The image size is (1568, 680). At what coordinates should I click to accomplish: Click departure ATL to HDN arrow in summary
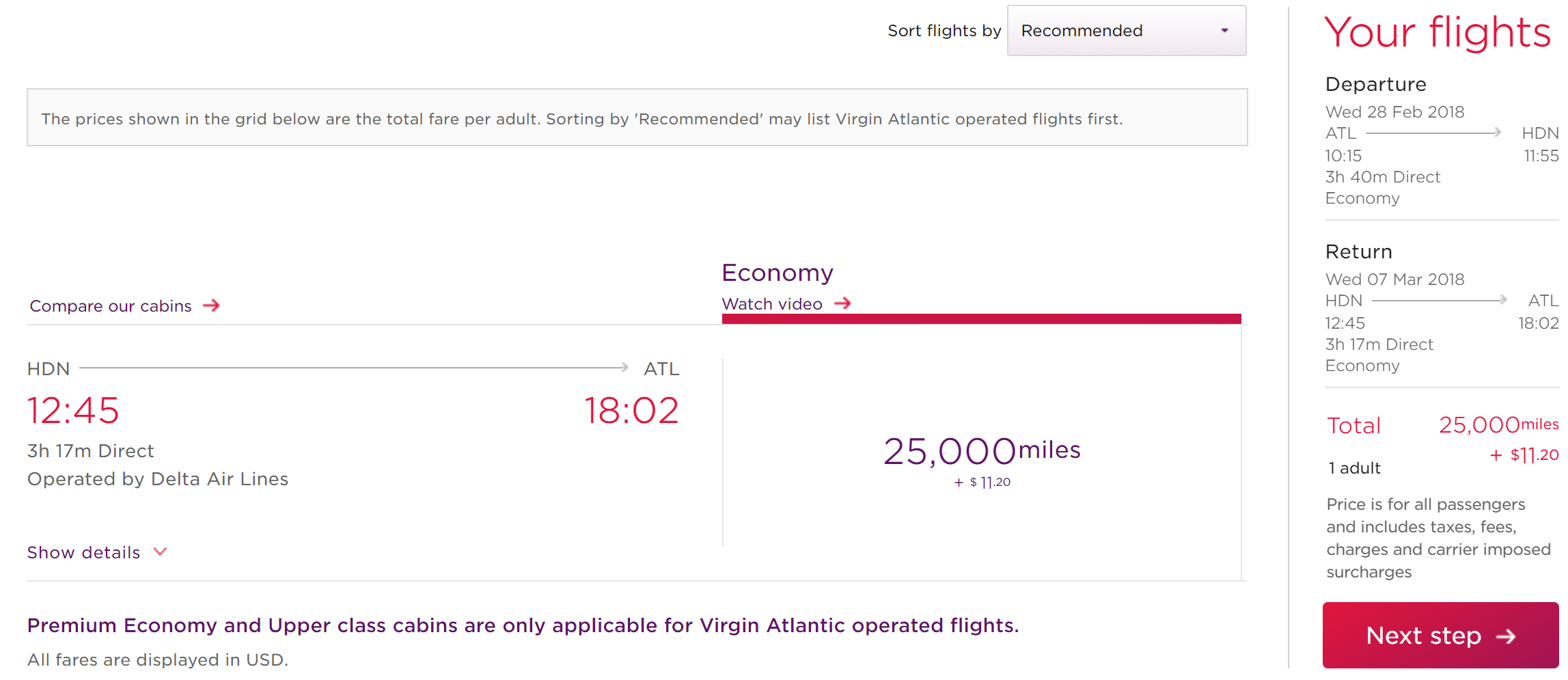1433,133
